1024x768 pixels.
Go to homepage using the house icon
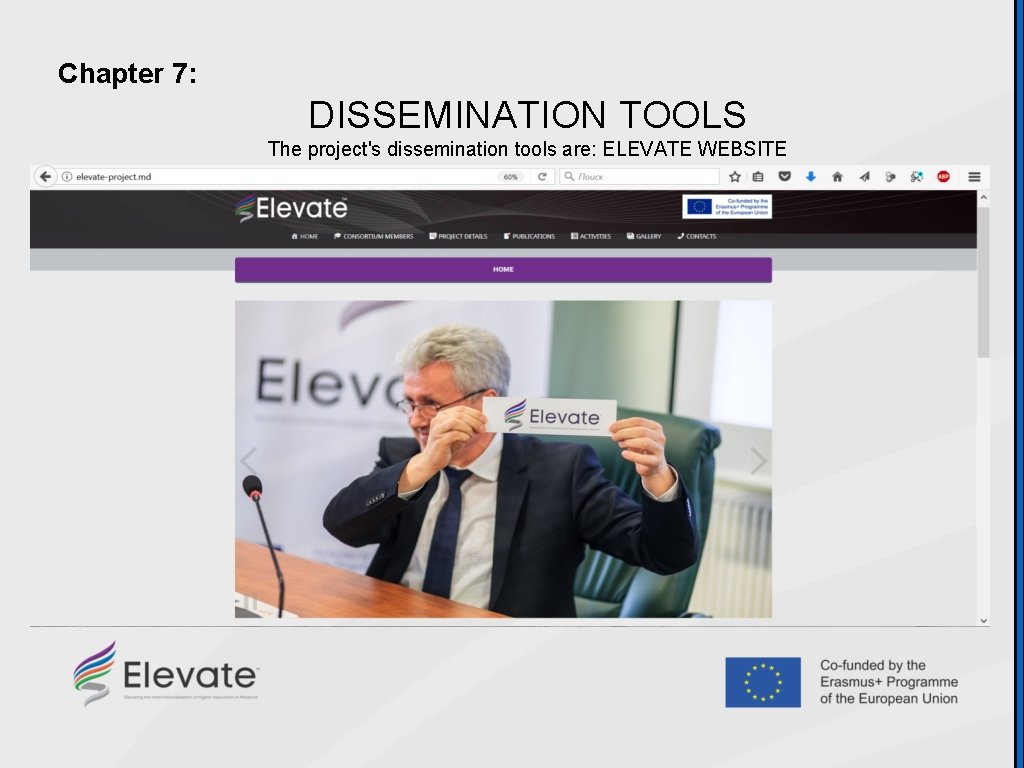[838, 176]
